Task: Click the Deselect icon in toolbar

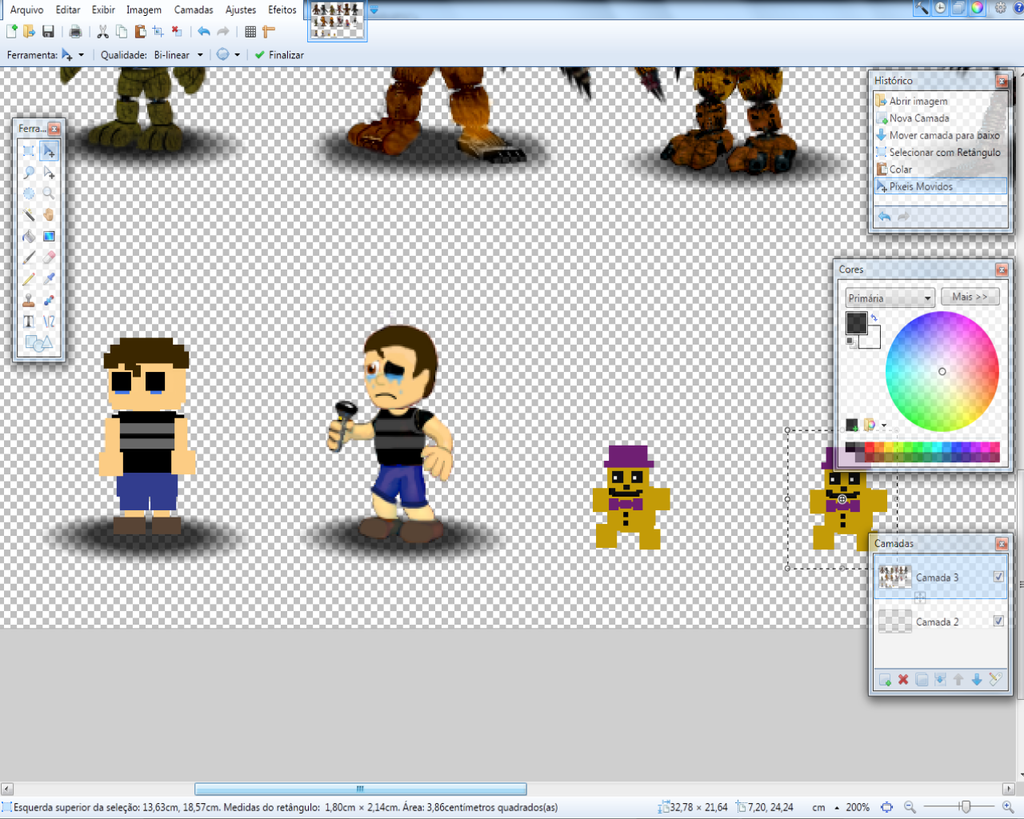Action: (x=176, y=31)
